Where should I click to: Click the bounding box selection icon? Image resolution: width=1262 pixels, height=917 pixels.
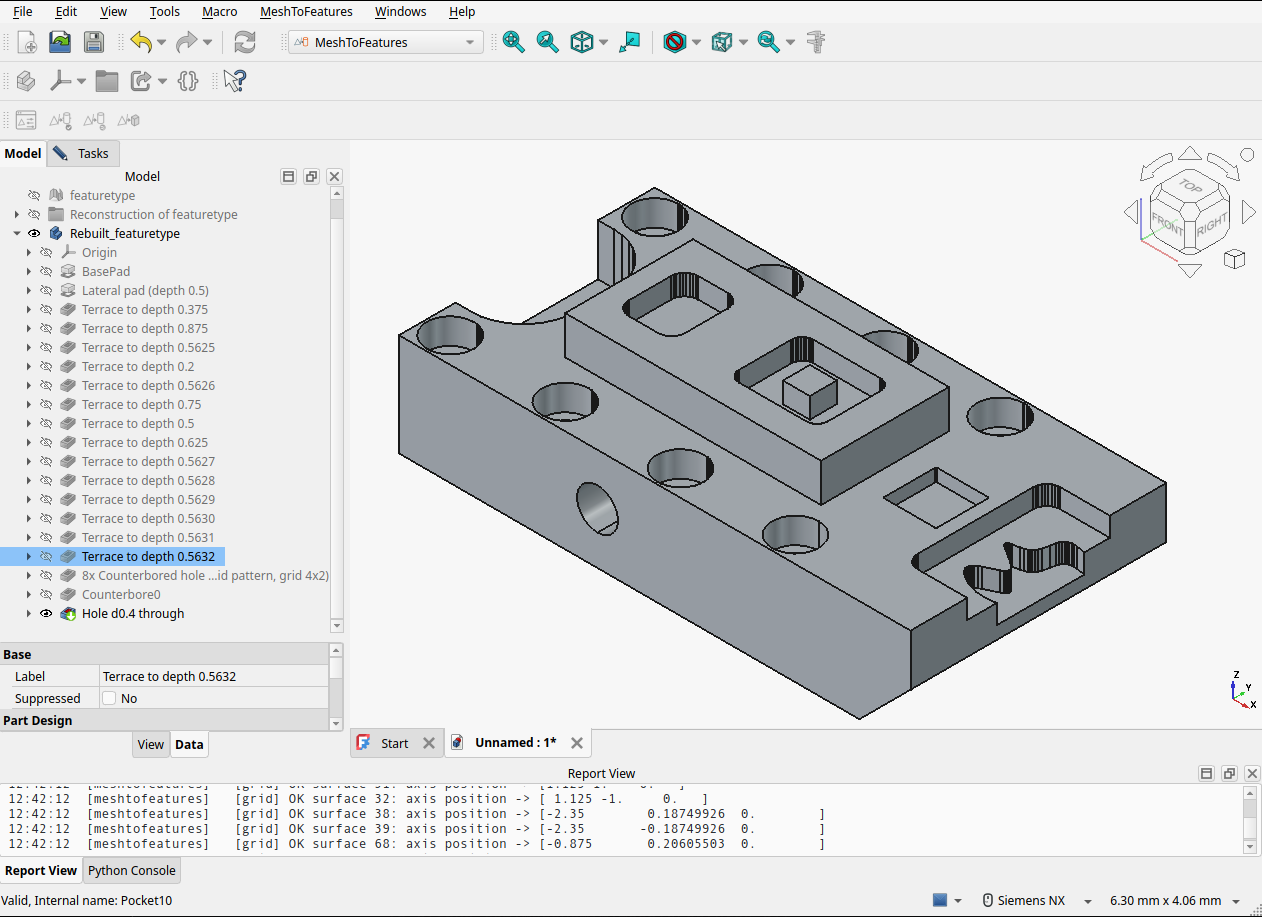(x=629, y=42)
